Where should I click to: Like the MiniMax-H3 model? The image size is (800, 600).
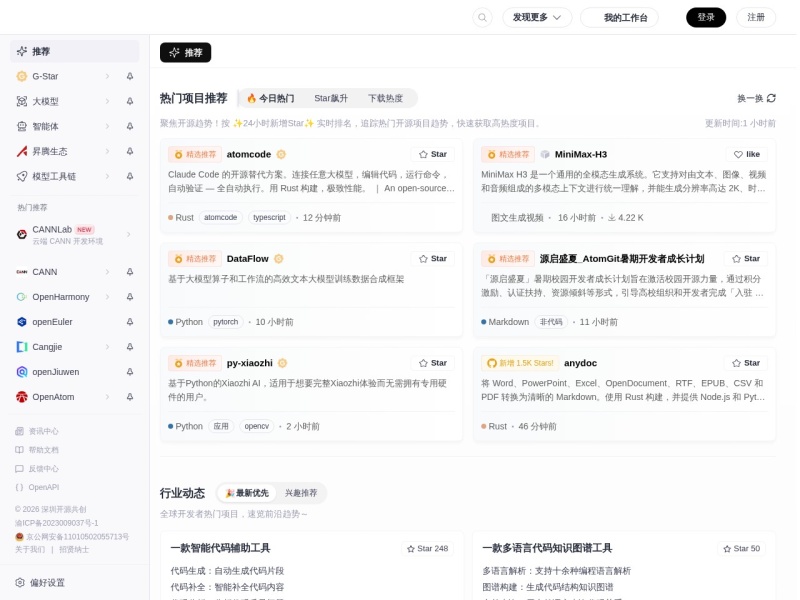746,154
